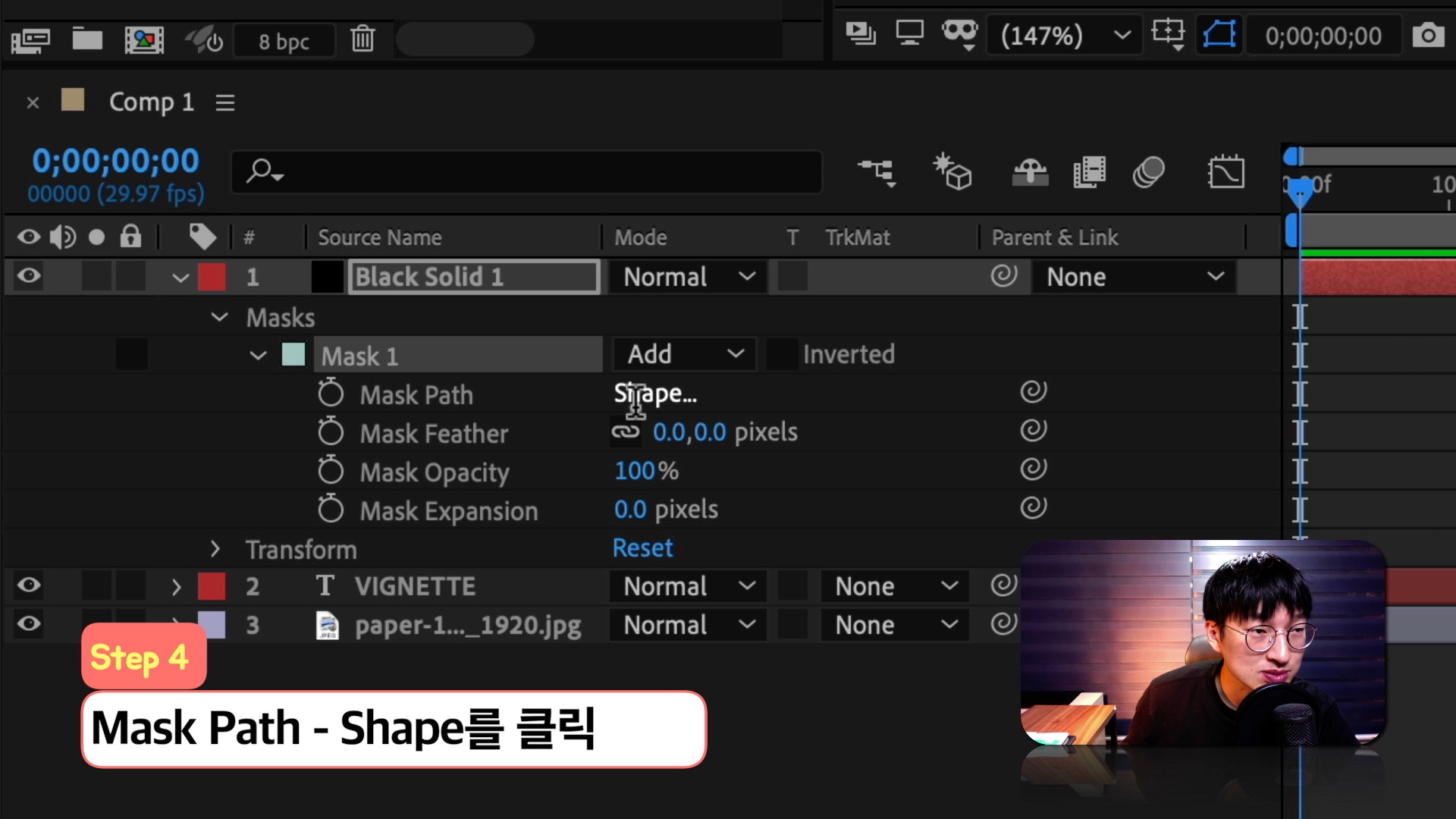Open Comp 1 panel menu
The image size is (1456, 819).
pos(225,102)
